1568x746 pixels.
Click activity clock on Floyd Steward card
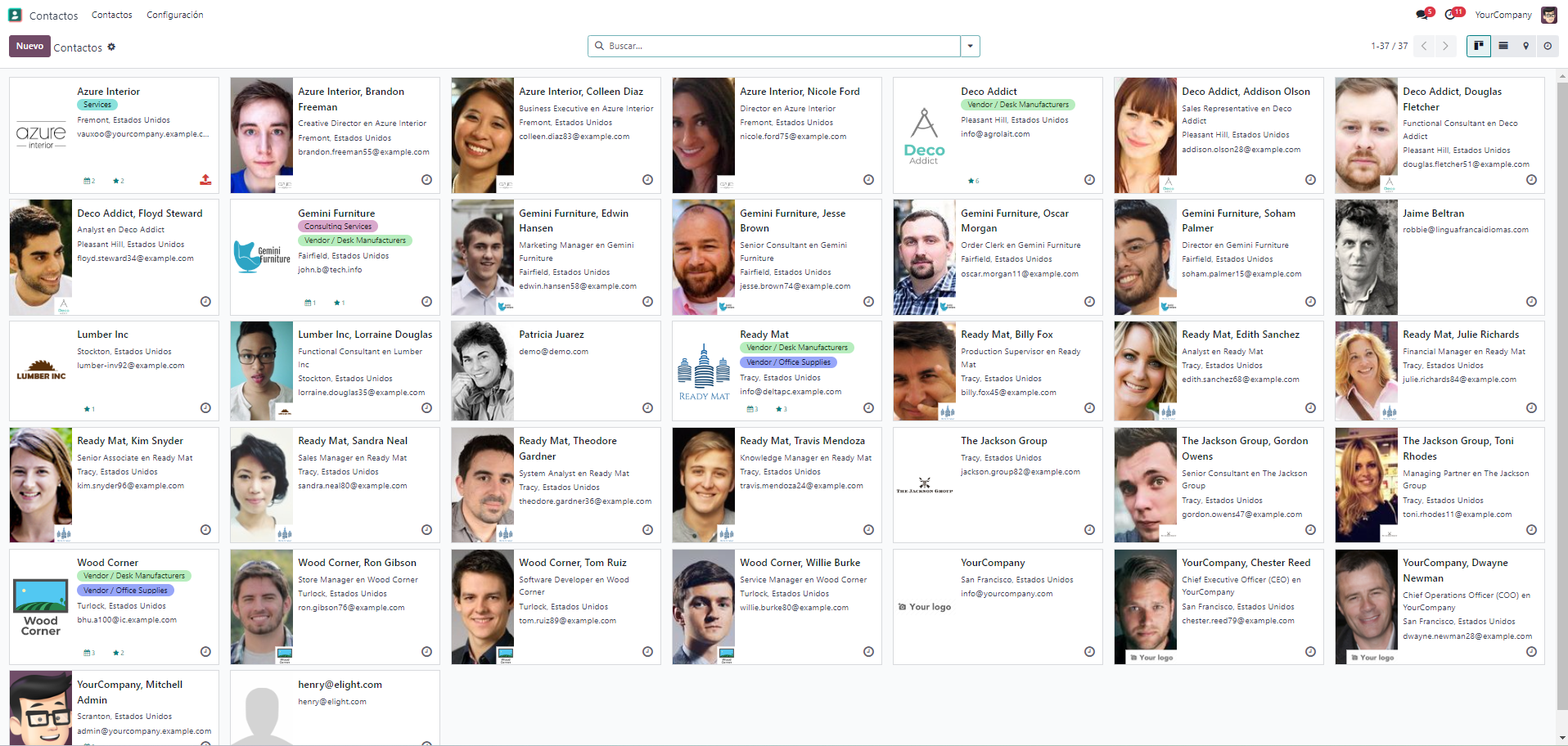205,302
